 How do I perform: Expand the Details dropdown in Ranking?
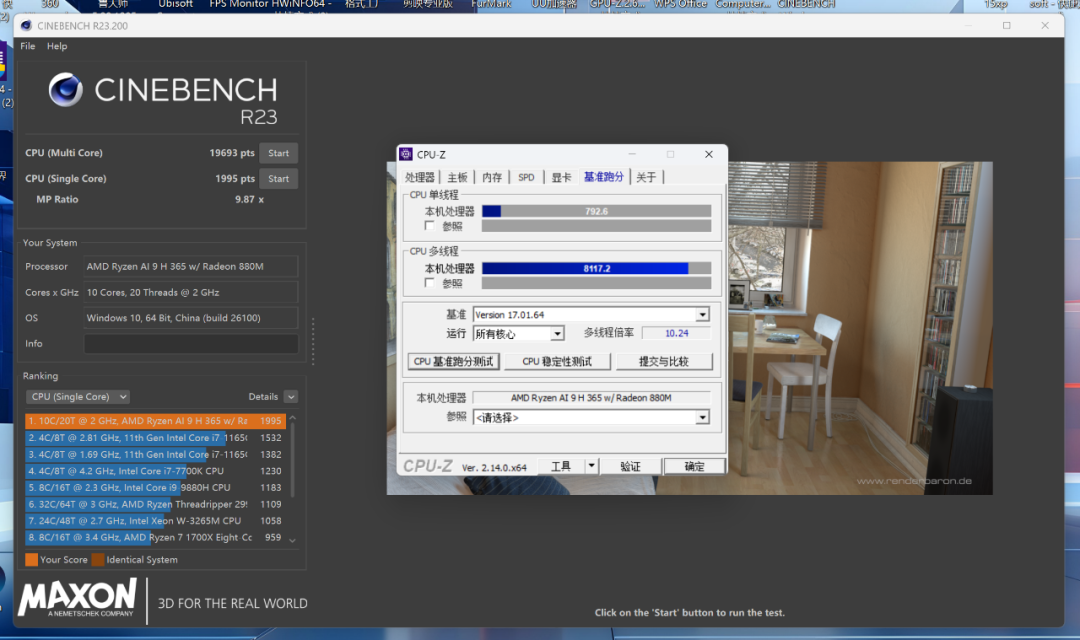point(291,397)
